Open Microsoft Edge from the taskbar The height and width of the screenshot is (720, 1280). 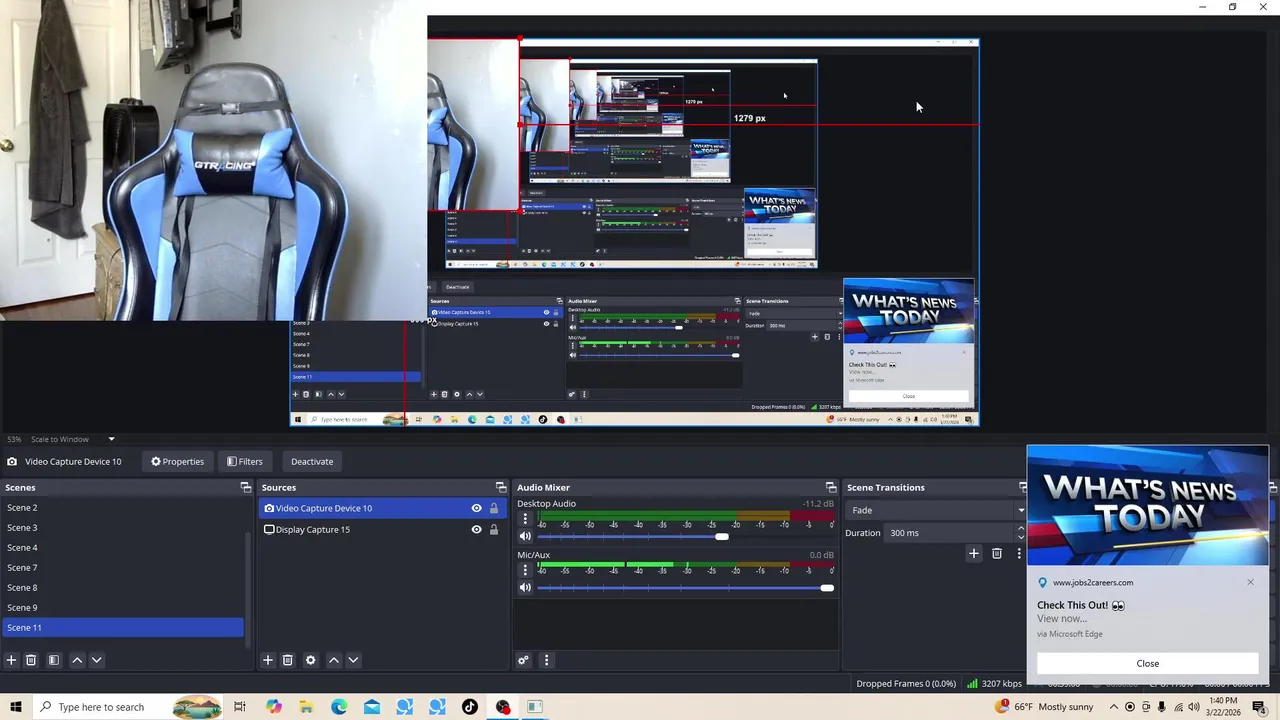339,707
